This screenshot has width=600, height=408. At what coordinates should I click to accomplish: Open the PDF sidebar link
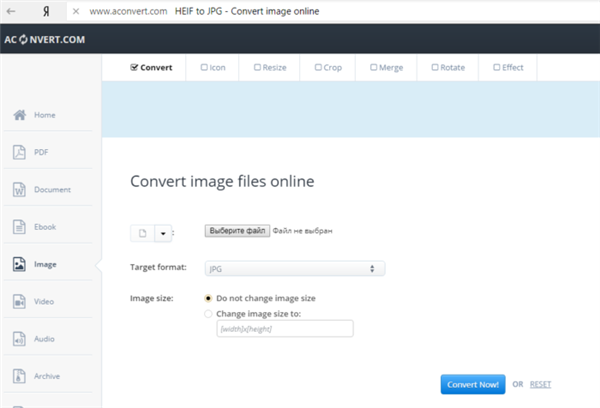(41, 152)
